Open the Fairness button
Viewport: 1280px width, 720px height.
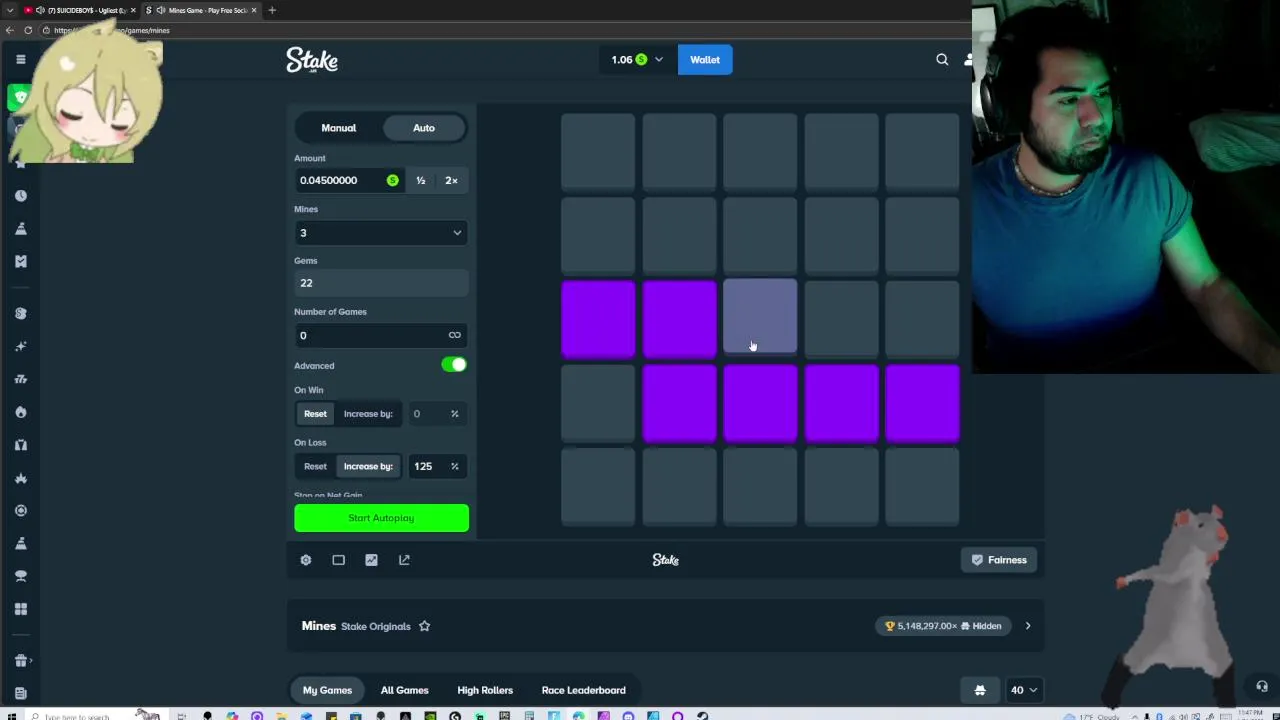[x=999, y=560]
